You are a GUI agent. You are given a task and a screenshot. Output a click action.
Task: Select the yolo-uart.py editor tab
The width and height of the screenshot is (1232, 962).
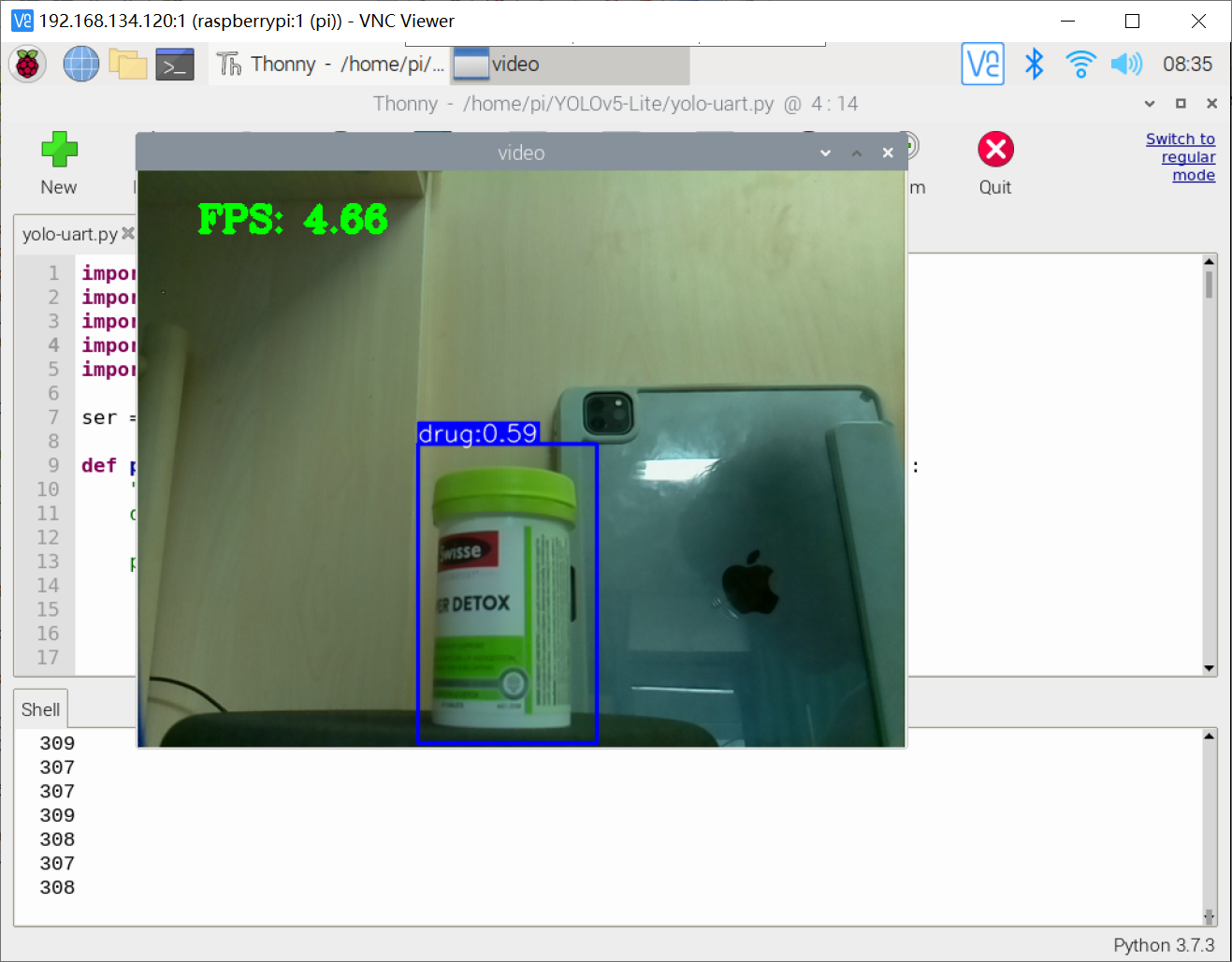[x=70, y=234]
